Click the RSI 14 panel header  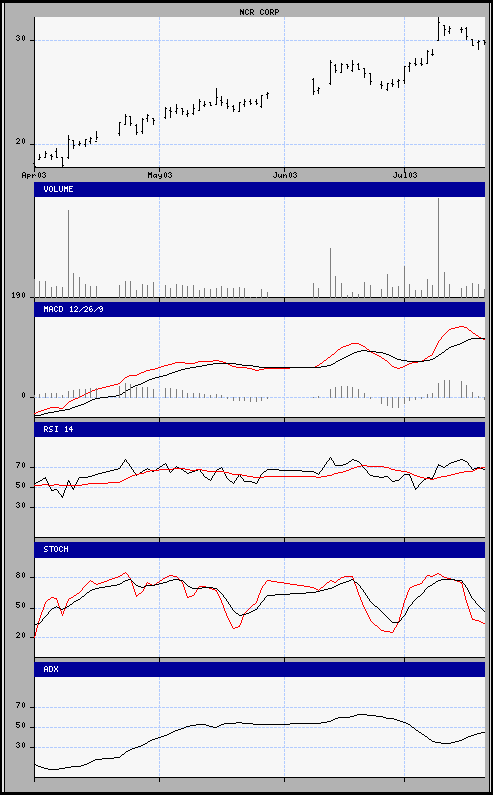pyautogui.click(x=260, y=429)
